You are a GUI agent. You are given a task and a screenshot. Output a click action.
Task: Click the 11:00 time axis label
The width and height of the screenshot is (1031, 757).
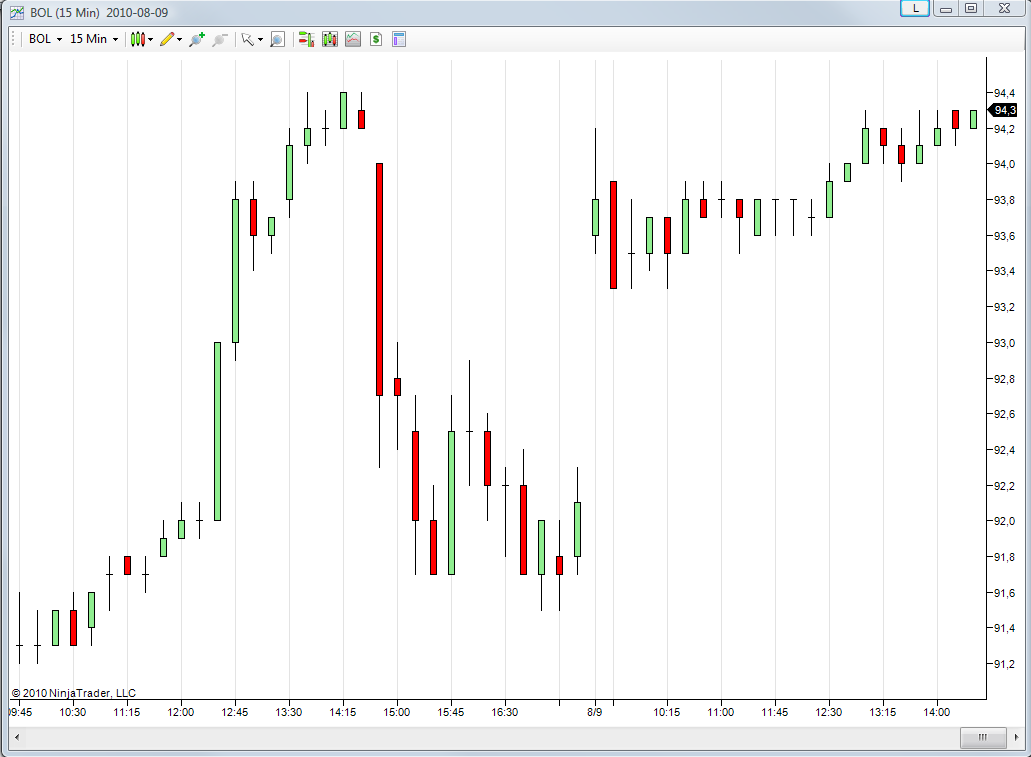tap(721, 712)
